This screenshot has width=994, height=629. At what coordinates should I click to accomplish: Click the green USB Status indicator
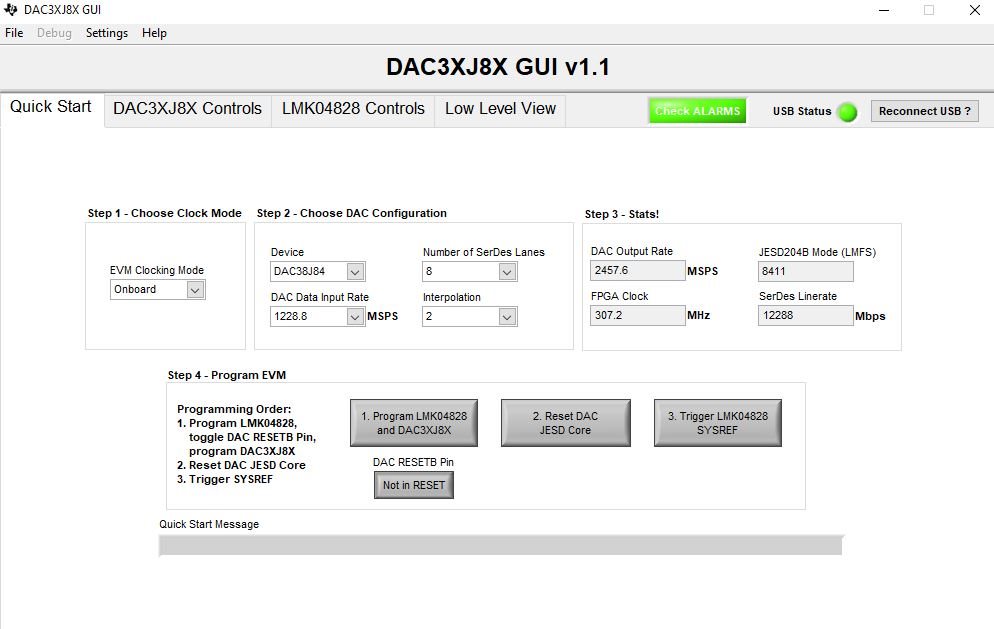847,112
